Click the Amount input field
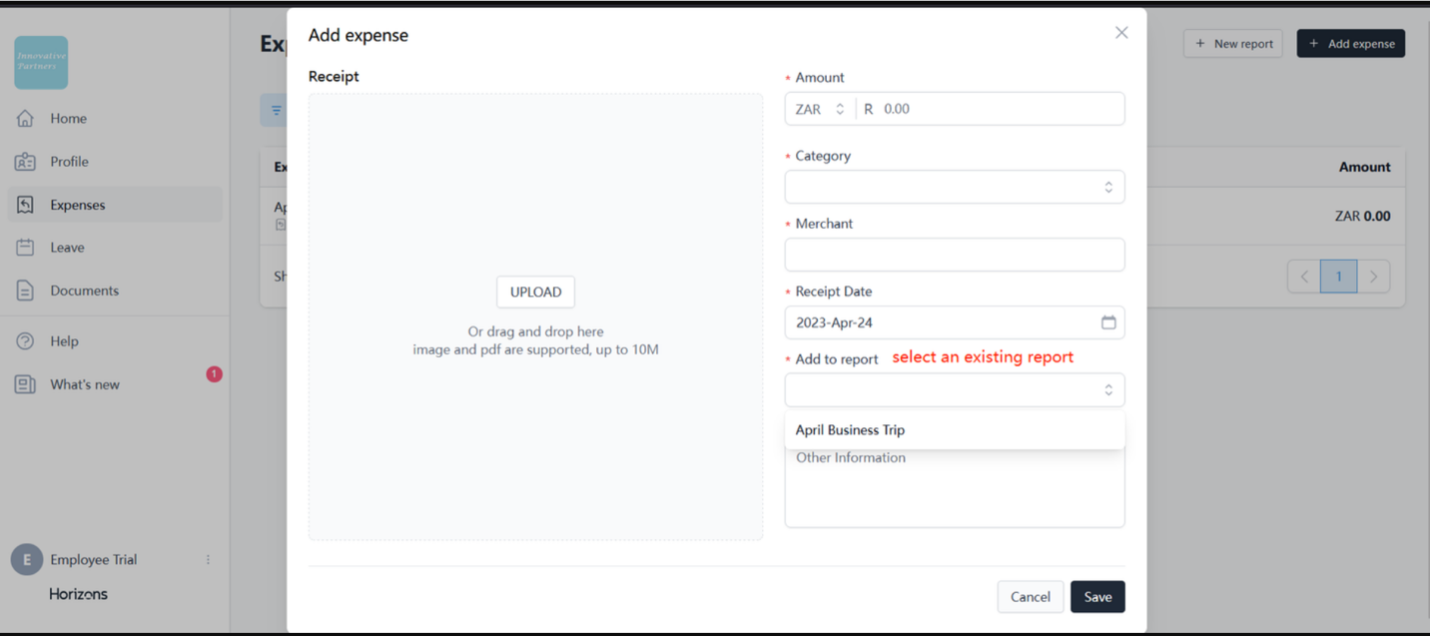1430x636 pixels. tap(995, 109)
